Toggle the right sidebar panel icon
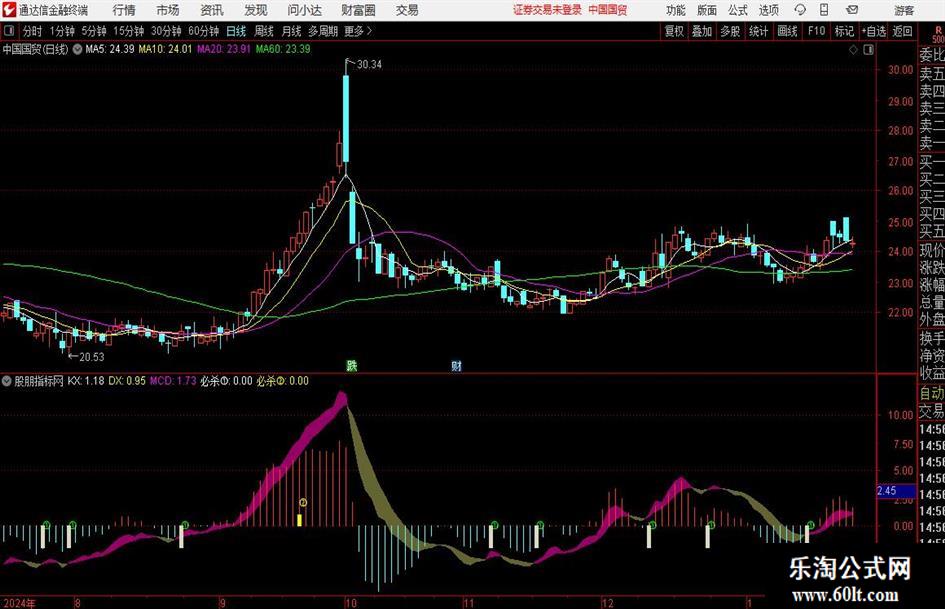 [x=868, y=50]
